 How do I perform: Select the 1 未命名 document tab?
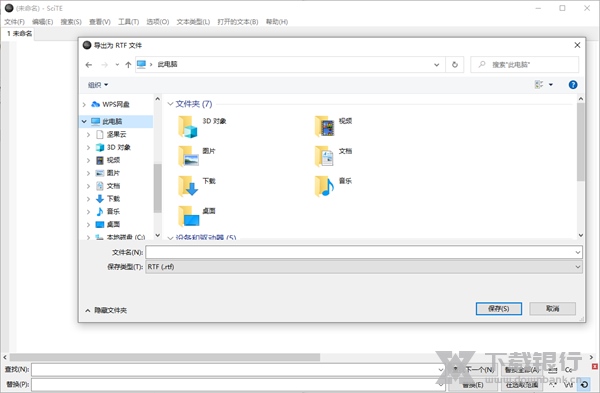click(19, 34)
